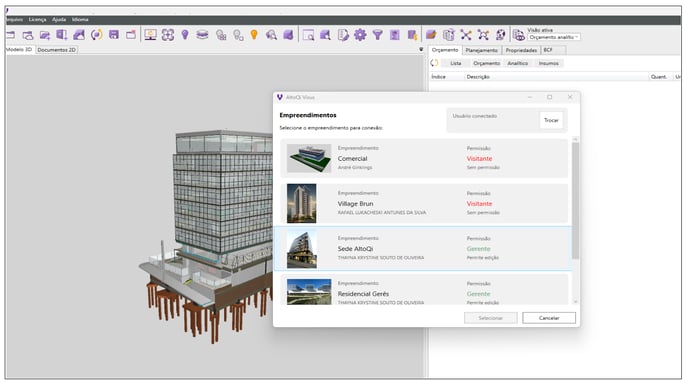Click the open-from-cloud folder toolbar icon

(28, 35)
